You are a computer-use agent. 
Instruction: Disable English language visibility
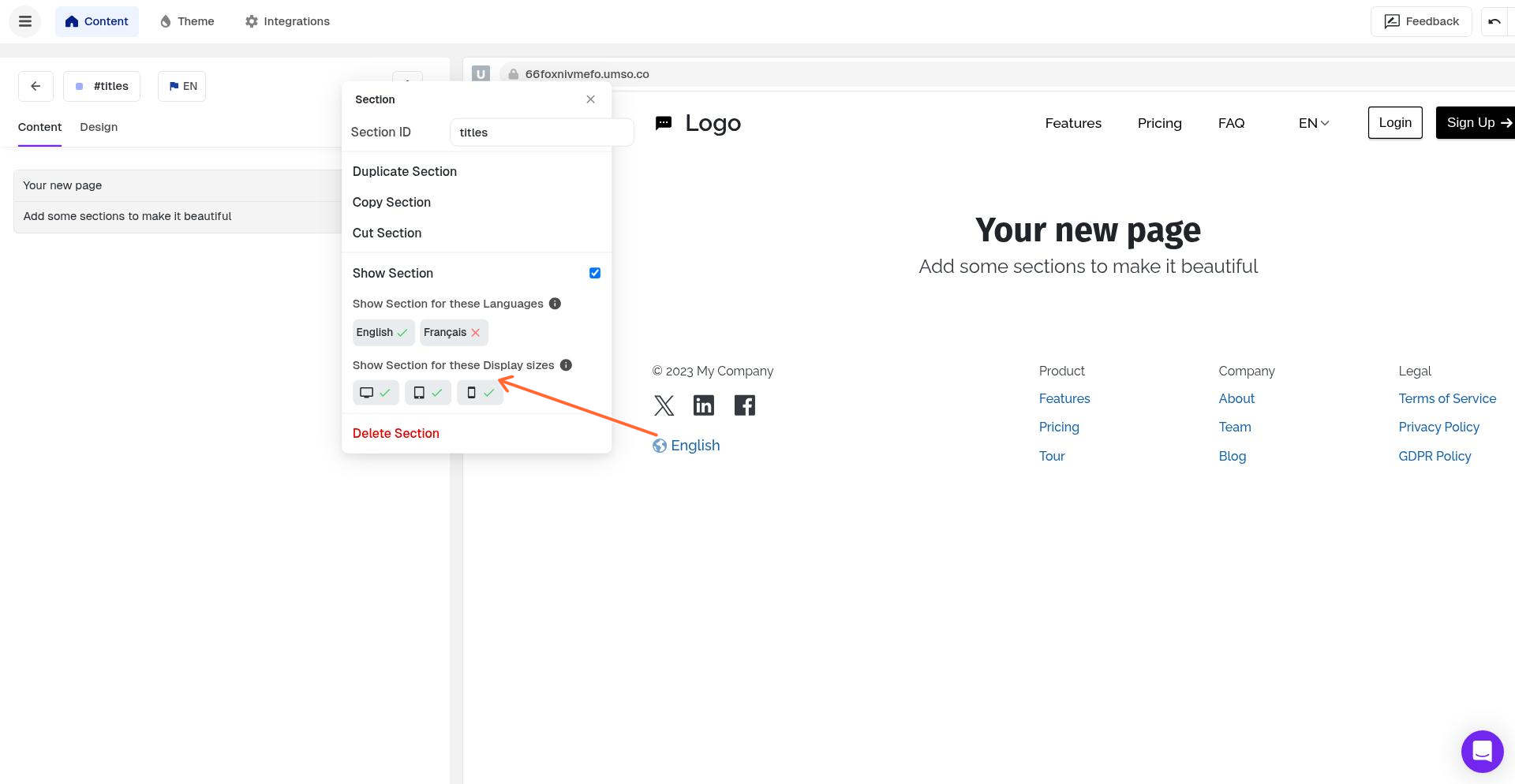(x=383, y=332)
